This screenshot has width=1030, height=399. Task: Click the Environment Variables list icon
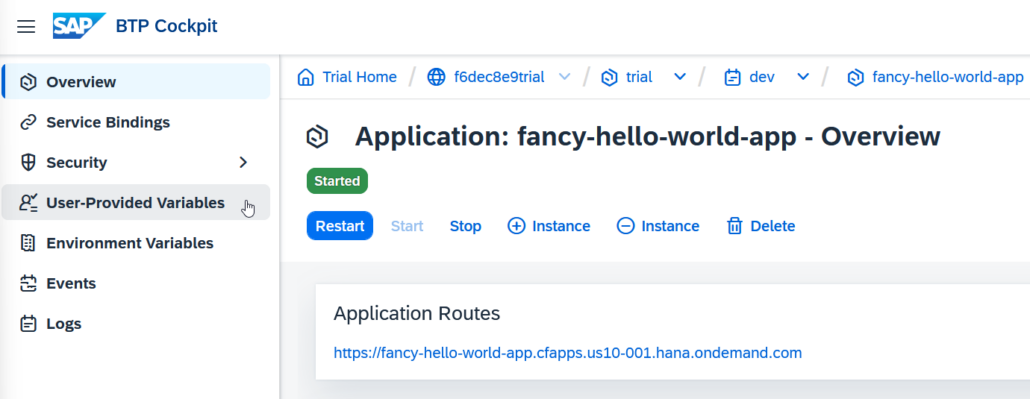28,243
